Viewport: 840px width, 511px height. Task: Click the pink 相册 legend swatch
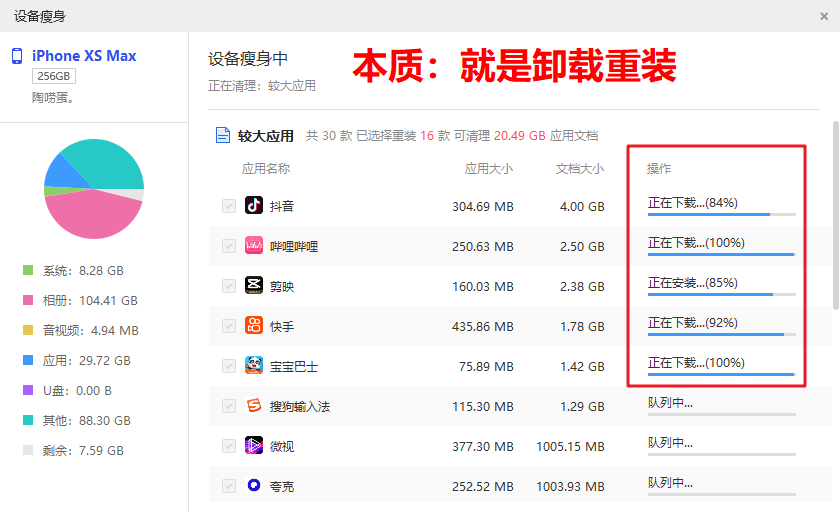click(28, 300)
